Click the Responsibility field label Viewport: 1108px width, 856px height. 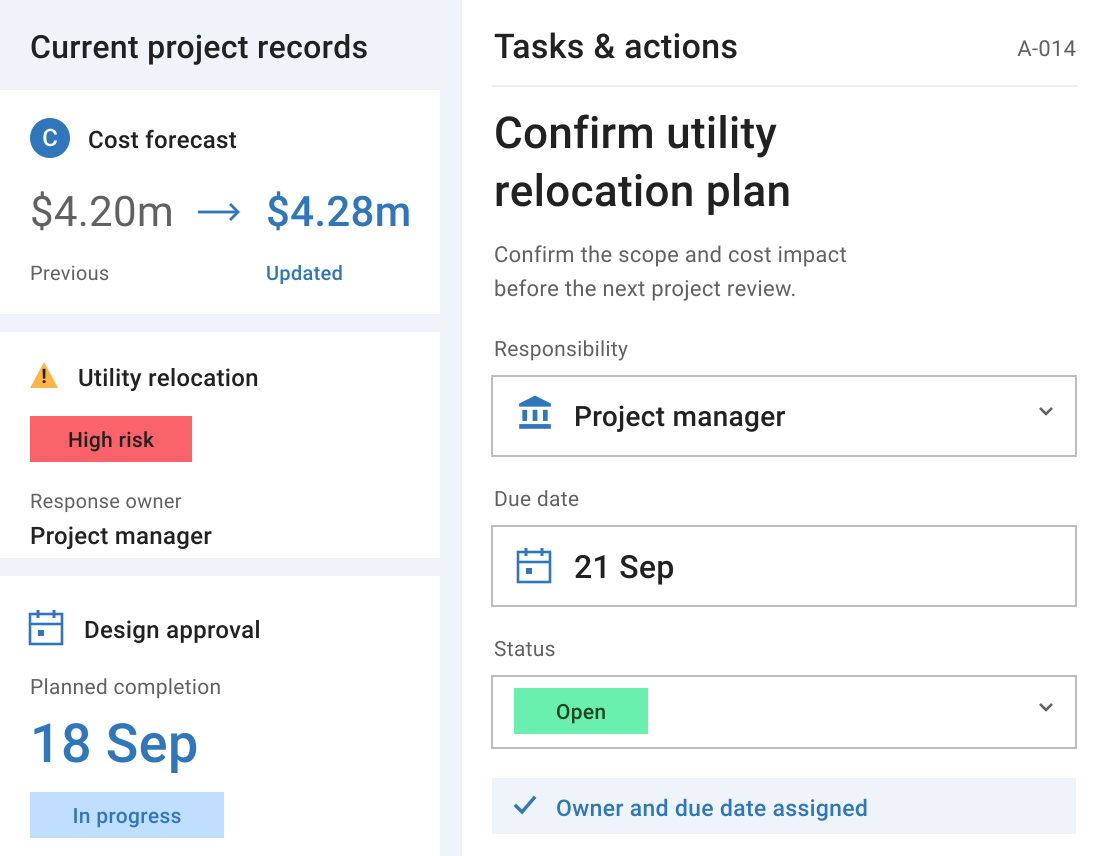tap(561, 348)
